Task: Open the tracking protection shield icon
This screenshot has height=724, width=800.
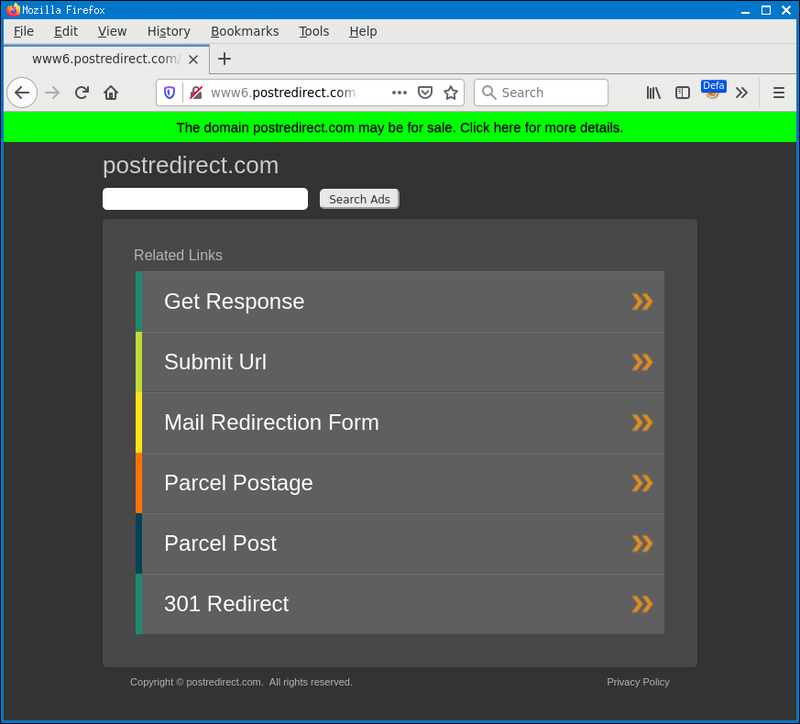Action: click(169, 93)
